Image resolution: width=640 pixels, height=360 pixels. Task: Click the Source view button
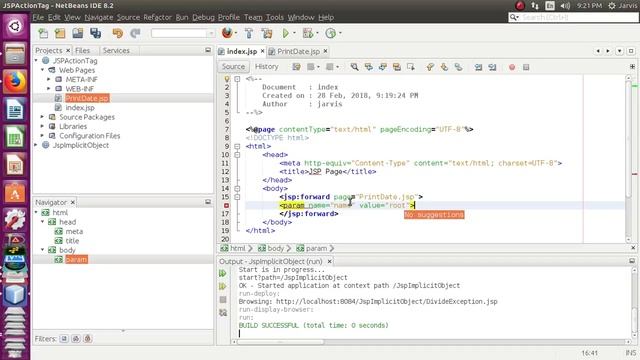coord(233,67)
